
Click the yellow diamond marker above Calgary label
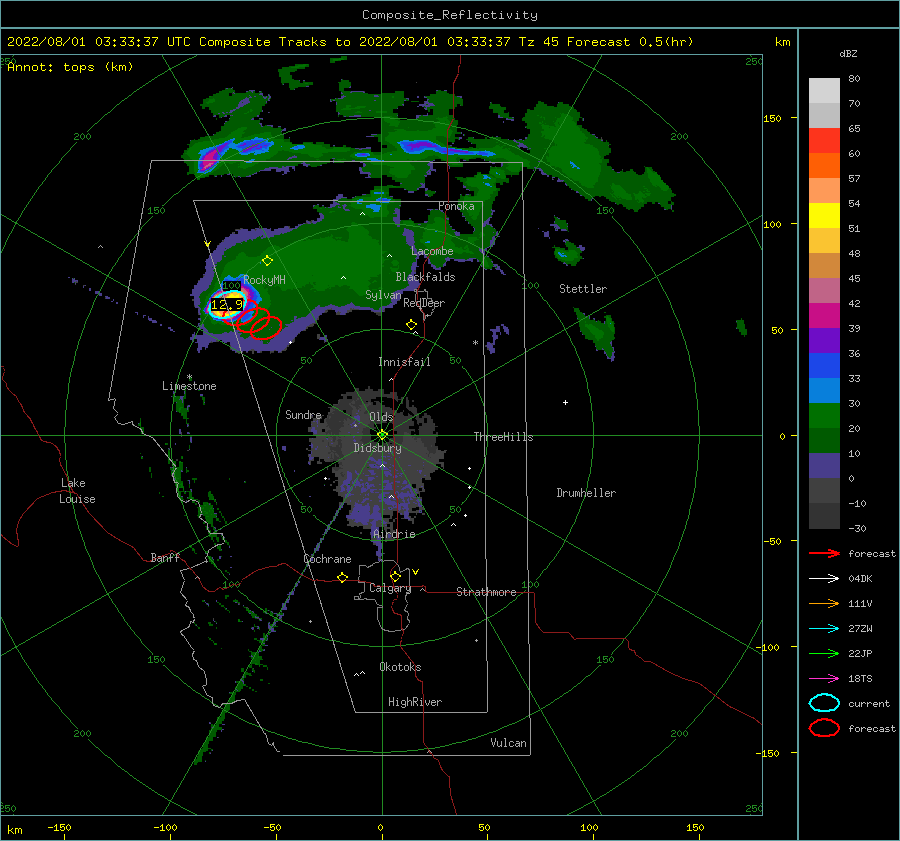tap(395, 576)
